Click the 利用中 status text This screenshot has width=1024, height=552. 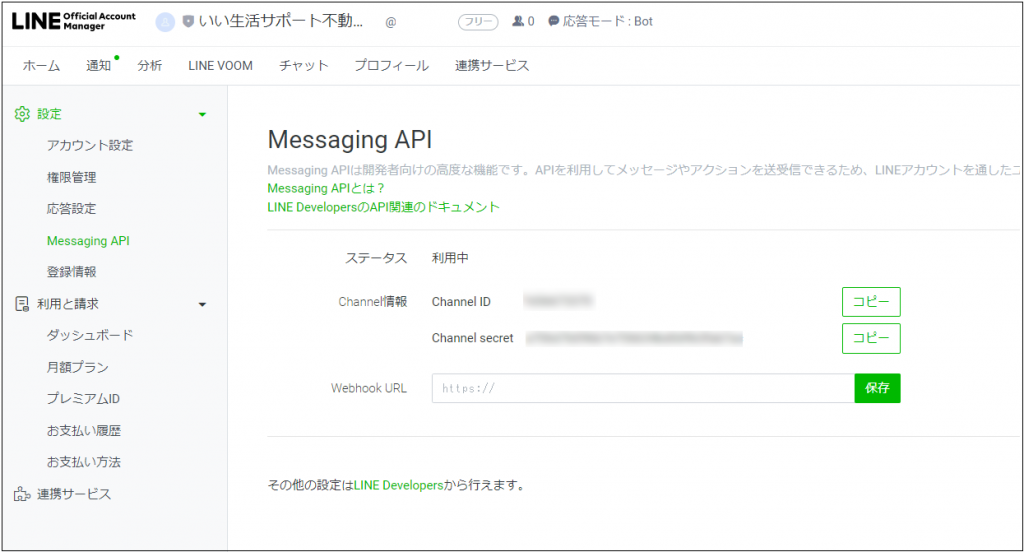click(x=450, y=258)
